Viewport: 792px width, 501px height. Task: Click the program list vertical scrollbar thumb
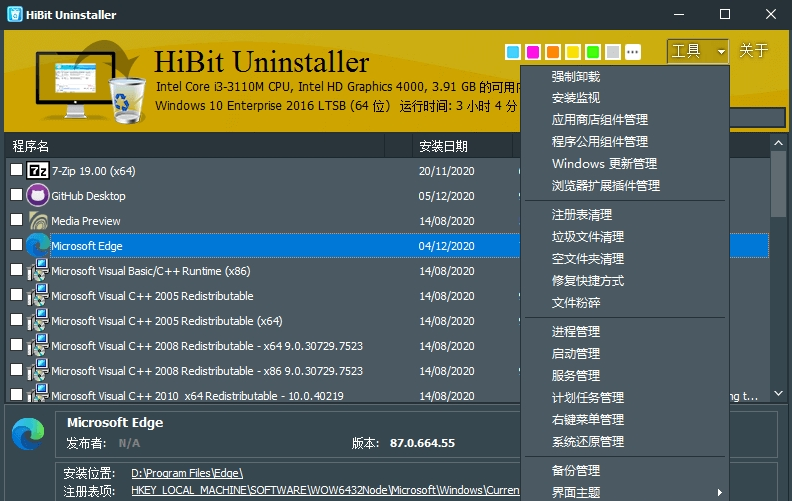[x=778, y=184]
